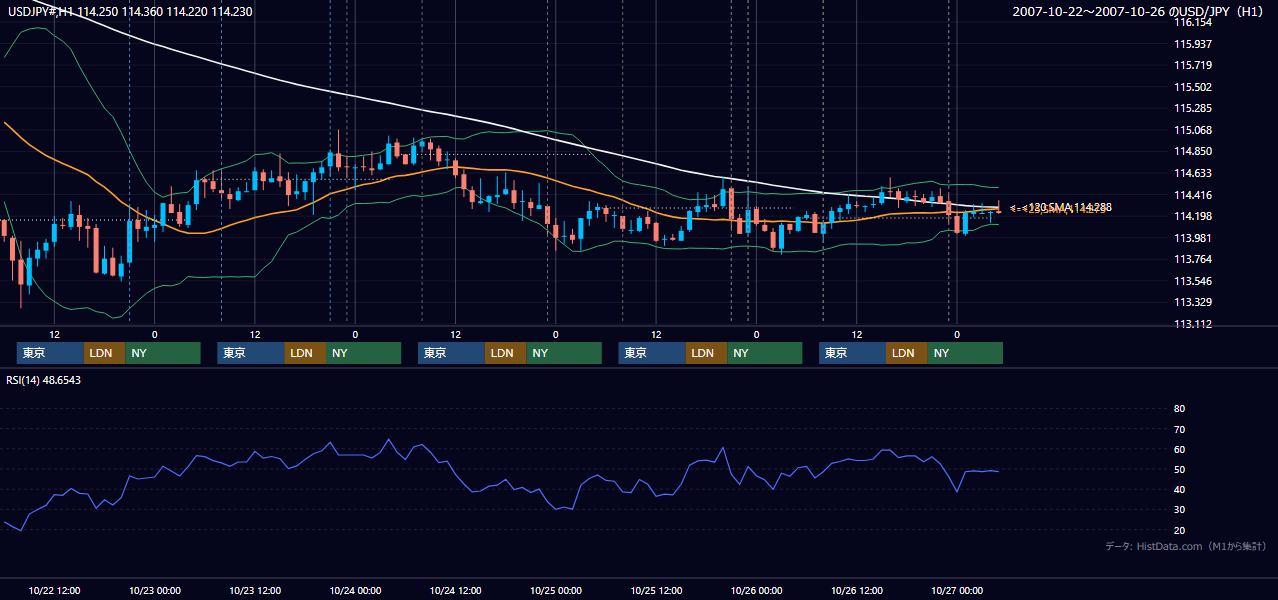
Task: Select the 10/25 NY session box
Action: 764,353
